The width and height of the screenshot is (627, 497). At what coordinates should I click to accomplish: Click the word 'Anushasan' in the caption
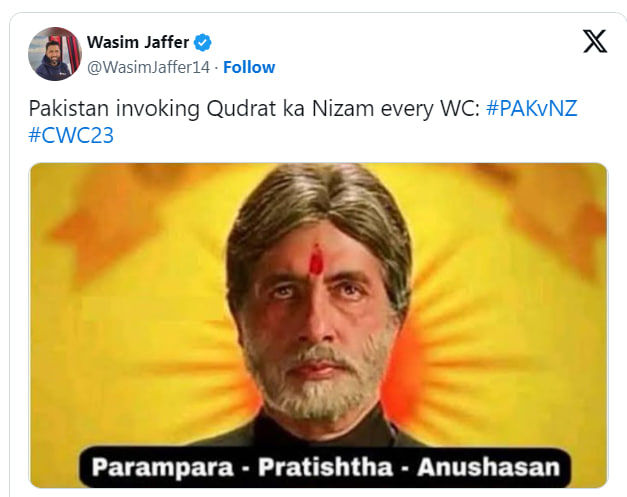point(488,467)
